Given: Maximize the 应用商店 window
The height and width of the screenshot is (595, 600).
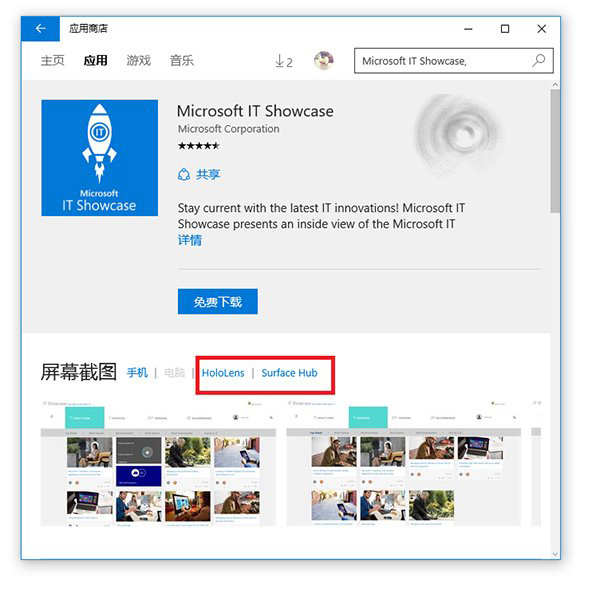Looking at the screenshot, I should point(505,29).
